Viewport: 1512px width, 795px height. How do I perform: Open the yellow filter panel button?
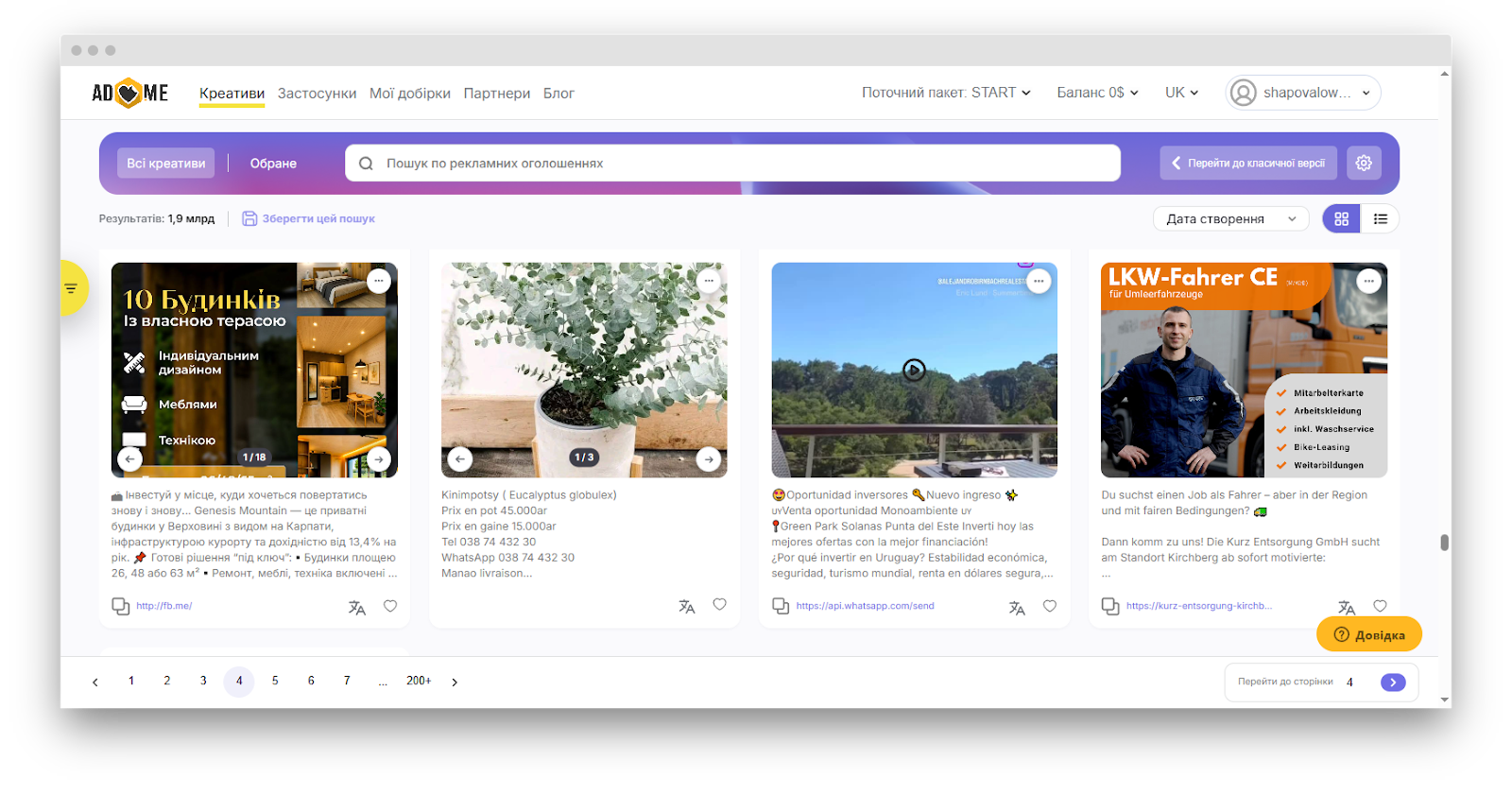(72, 288)
